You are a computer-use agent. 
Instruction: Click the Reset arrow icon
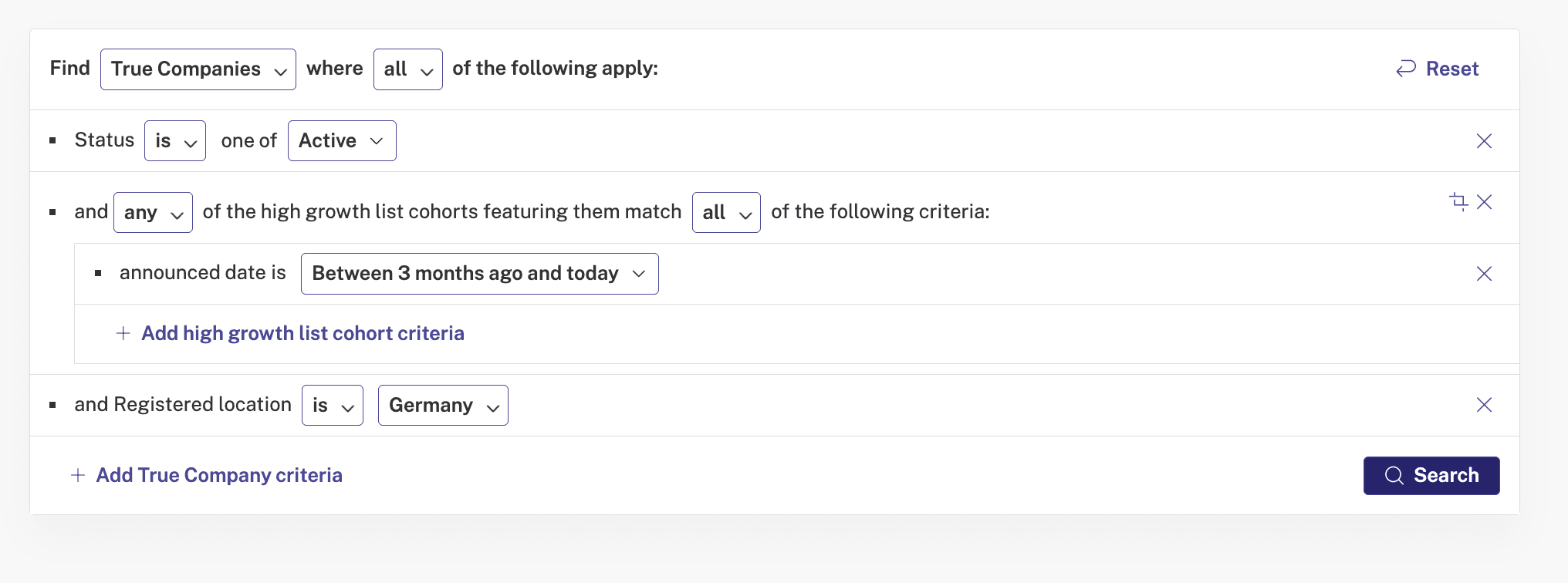(x=1406, y=69)
